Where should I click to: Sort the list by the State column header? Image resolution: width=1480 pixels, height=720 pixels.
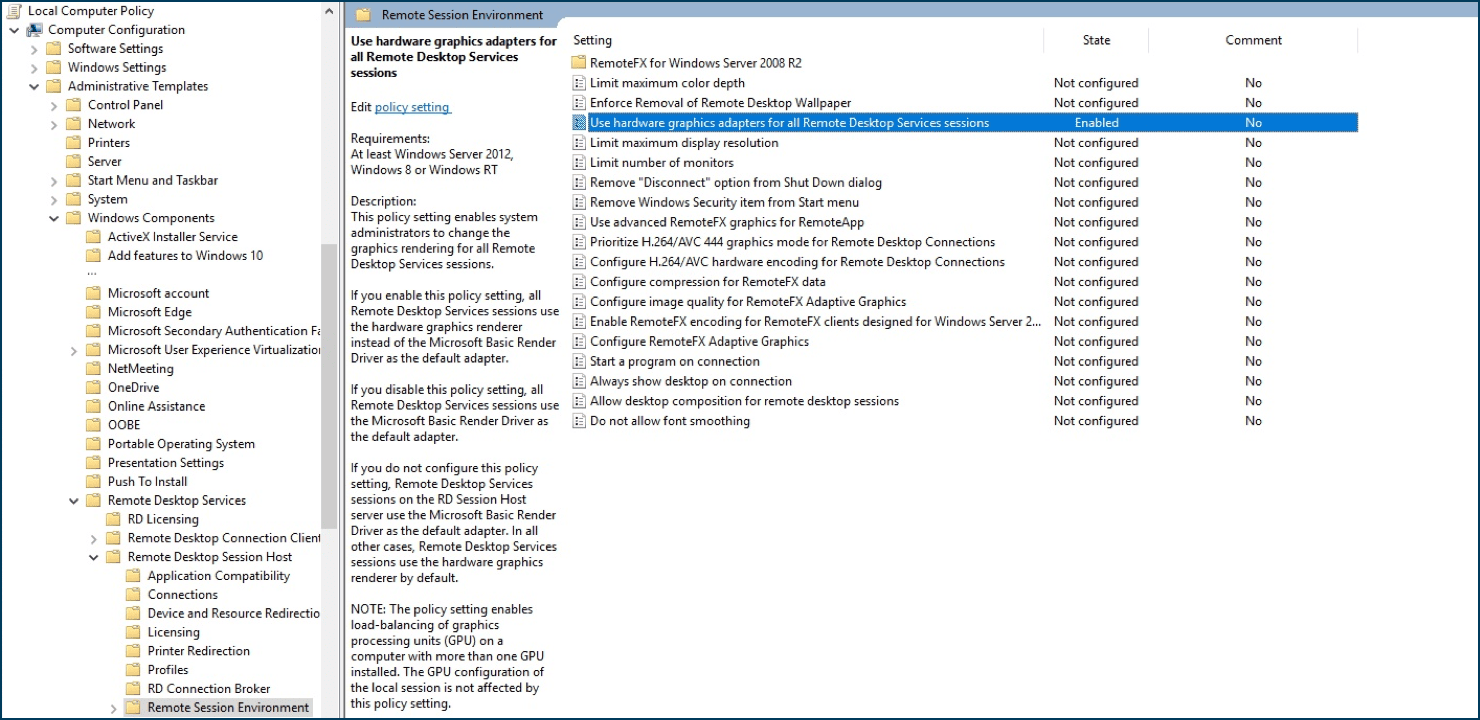pos(1096,40)
